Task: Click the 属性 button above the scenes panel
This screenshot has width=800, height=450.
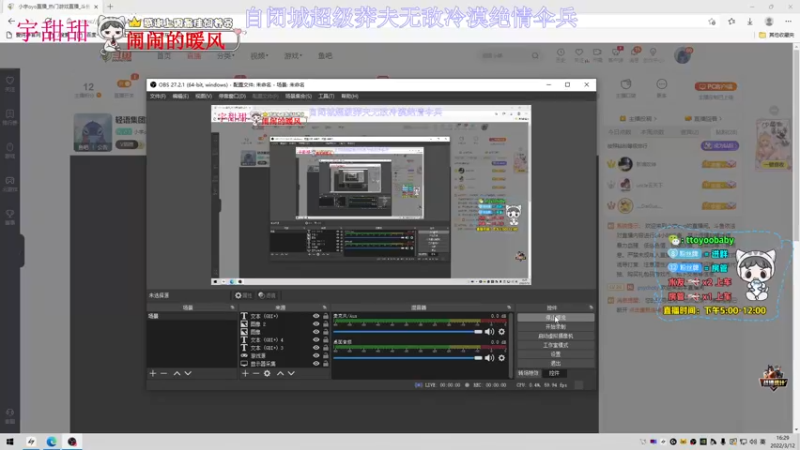Action: [243, 295]
